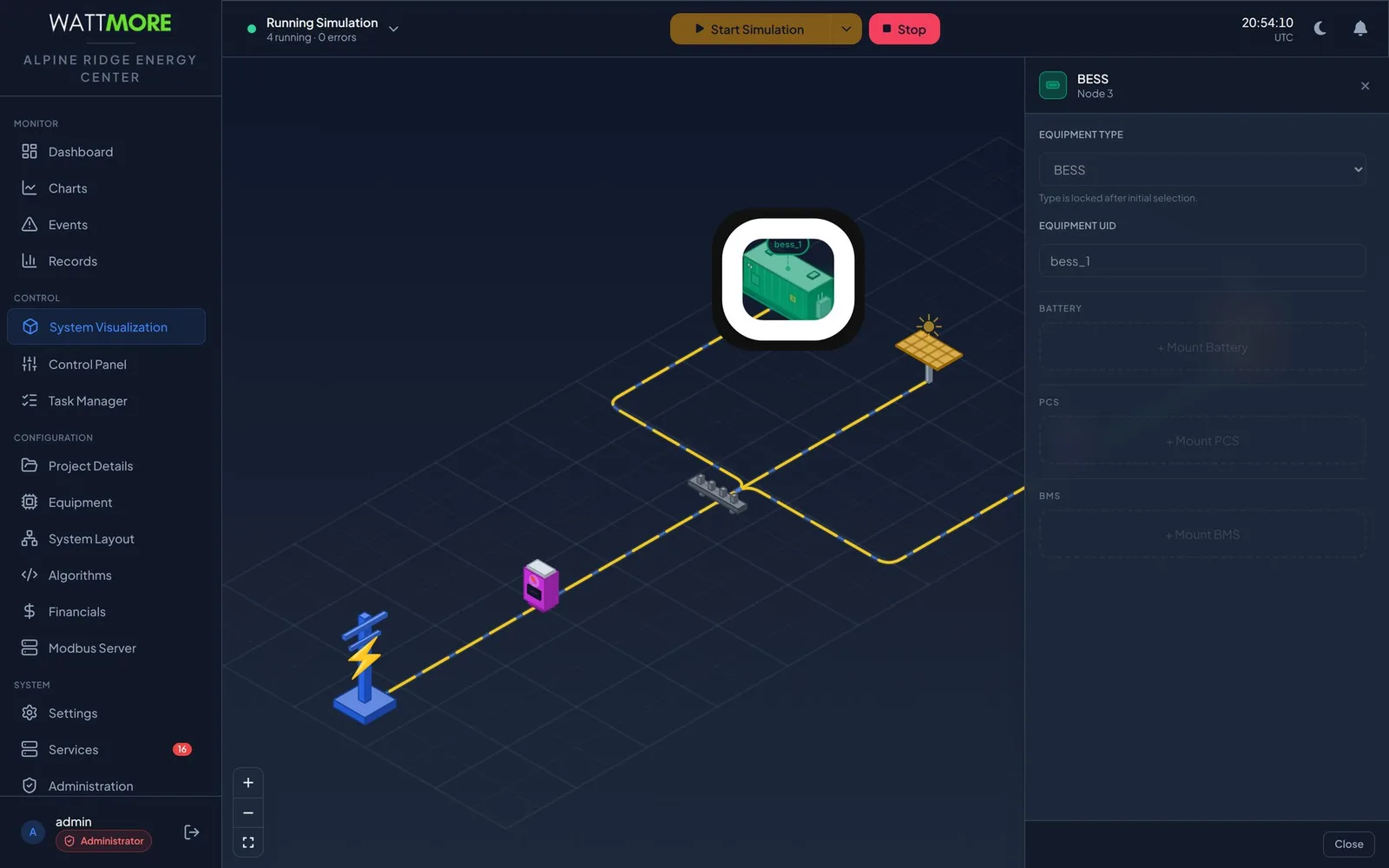Viewport: 1389px width, 868px height.
Task: Click the zoom in plus button
Action: (248, 783)
